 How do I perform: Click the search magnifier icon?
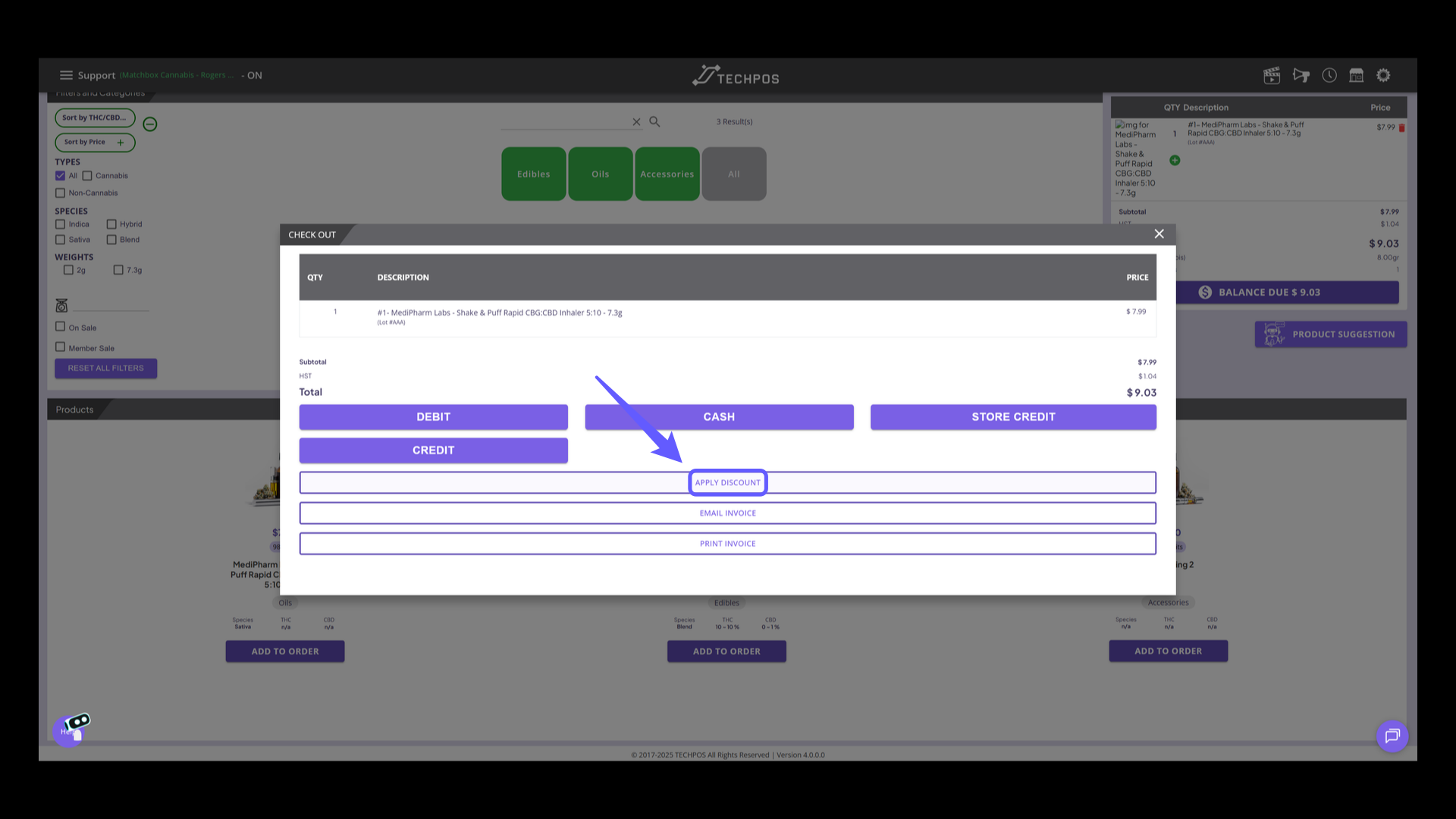[654, 121]
